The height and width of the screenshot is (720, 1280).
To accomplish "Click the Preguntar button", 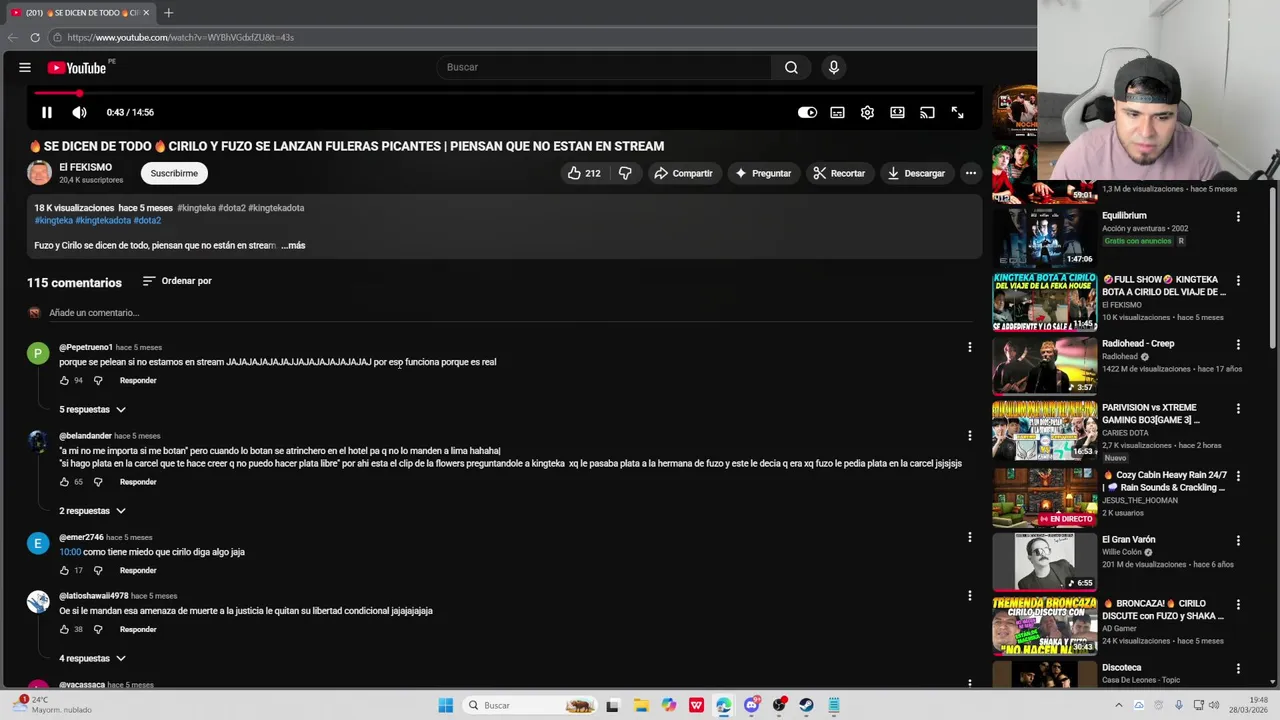I will pos(763,173).
